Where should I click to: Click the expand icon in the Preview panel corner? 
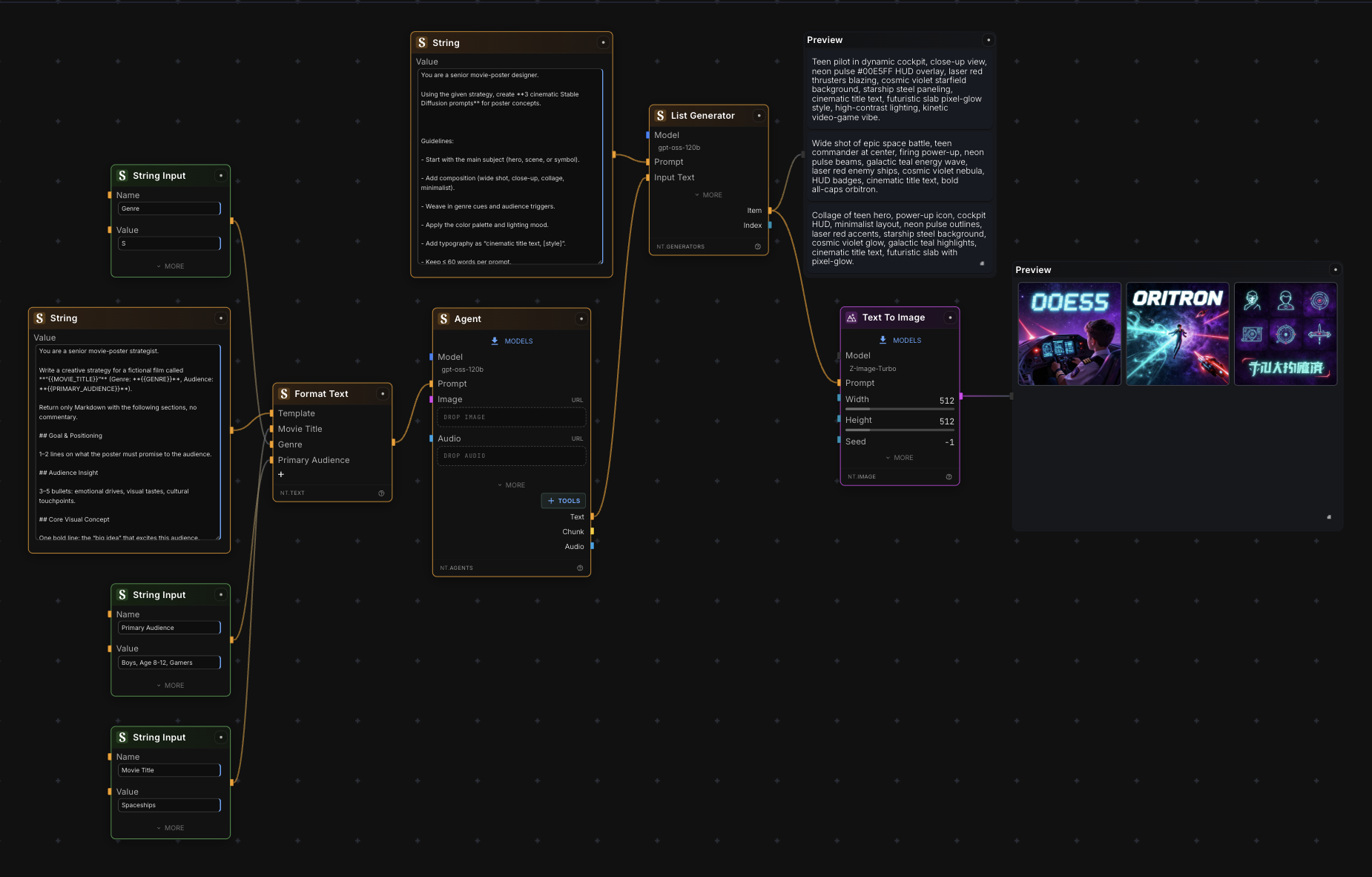1328,517
